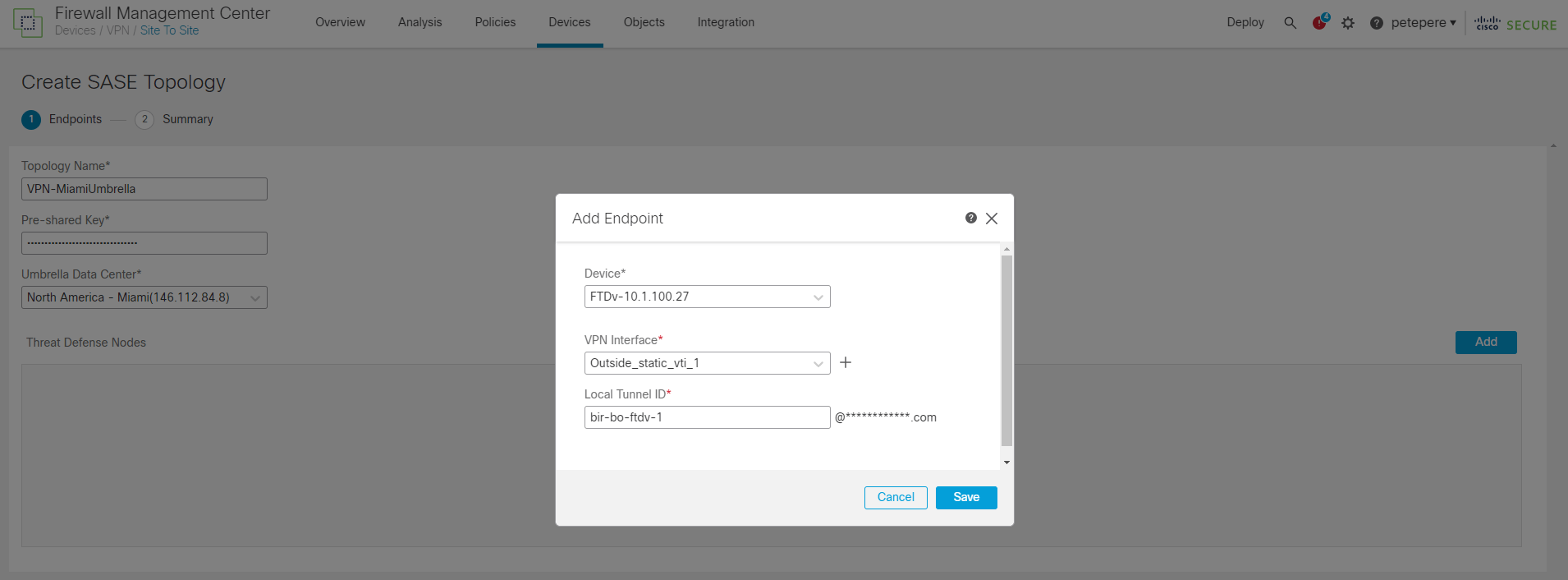1568x580 pixels.
Task: Select the Endpoints wizard step
Action: point(62,119)
